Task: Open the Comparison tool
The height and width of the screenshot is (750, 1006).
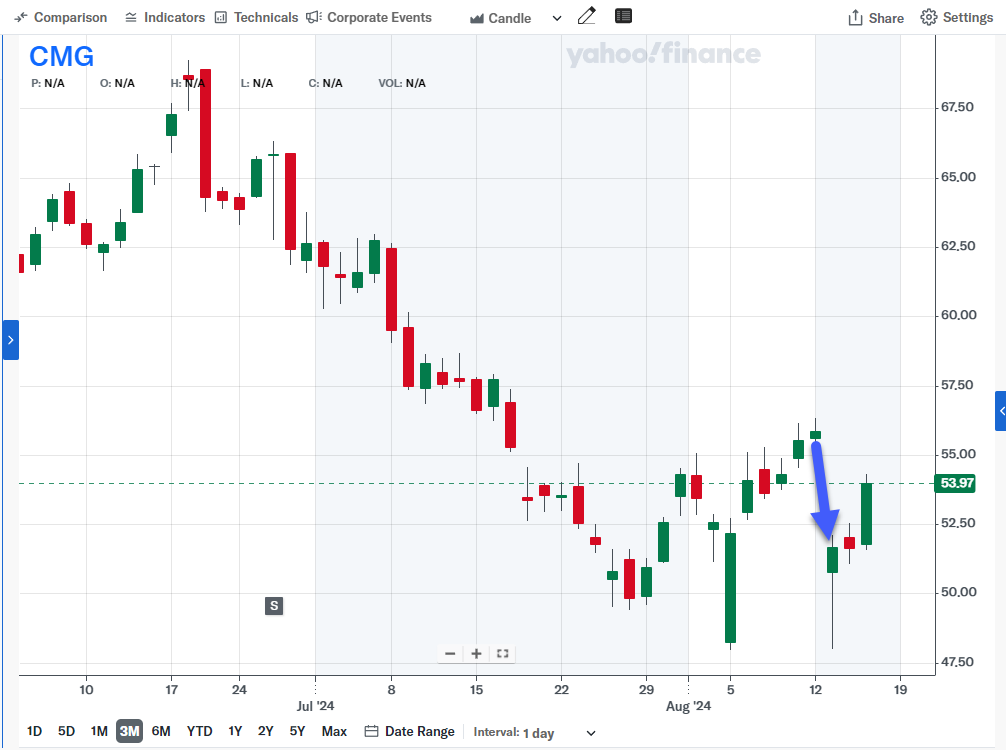Action: 60,17
